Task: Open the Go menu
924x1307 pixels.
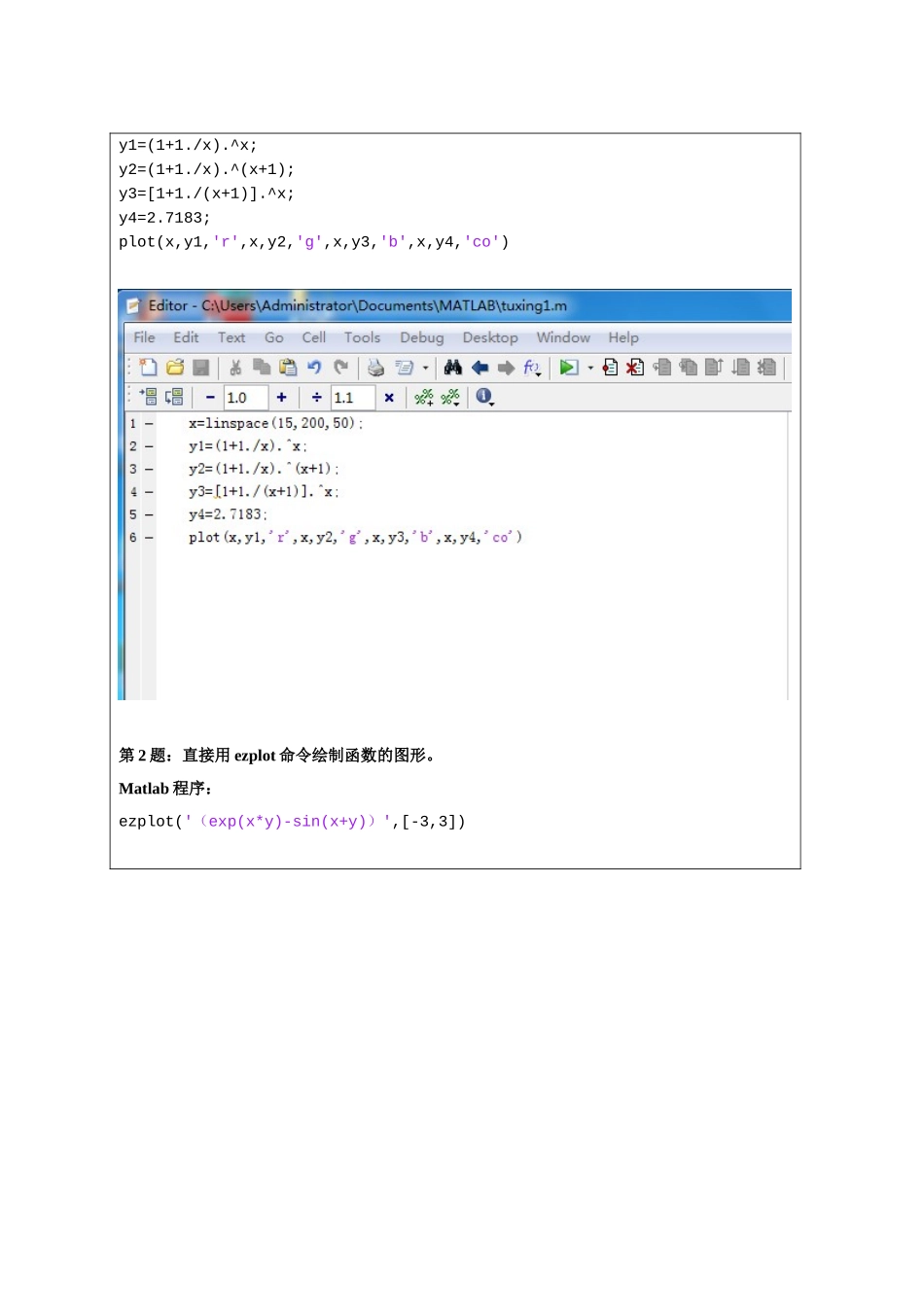Action: click(274, 337)
